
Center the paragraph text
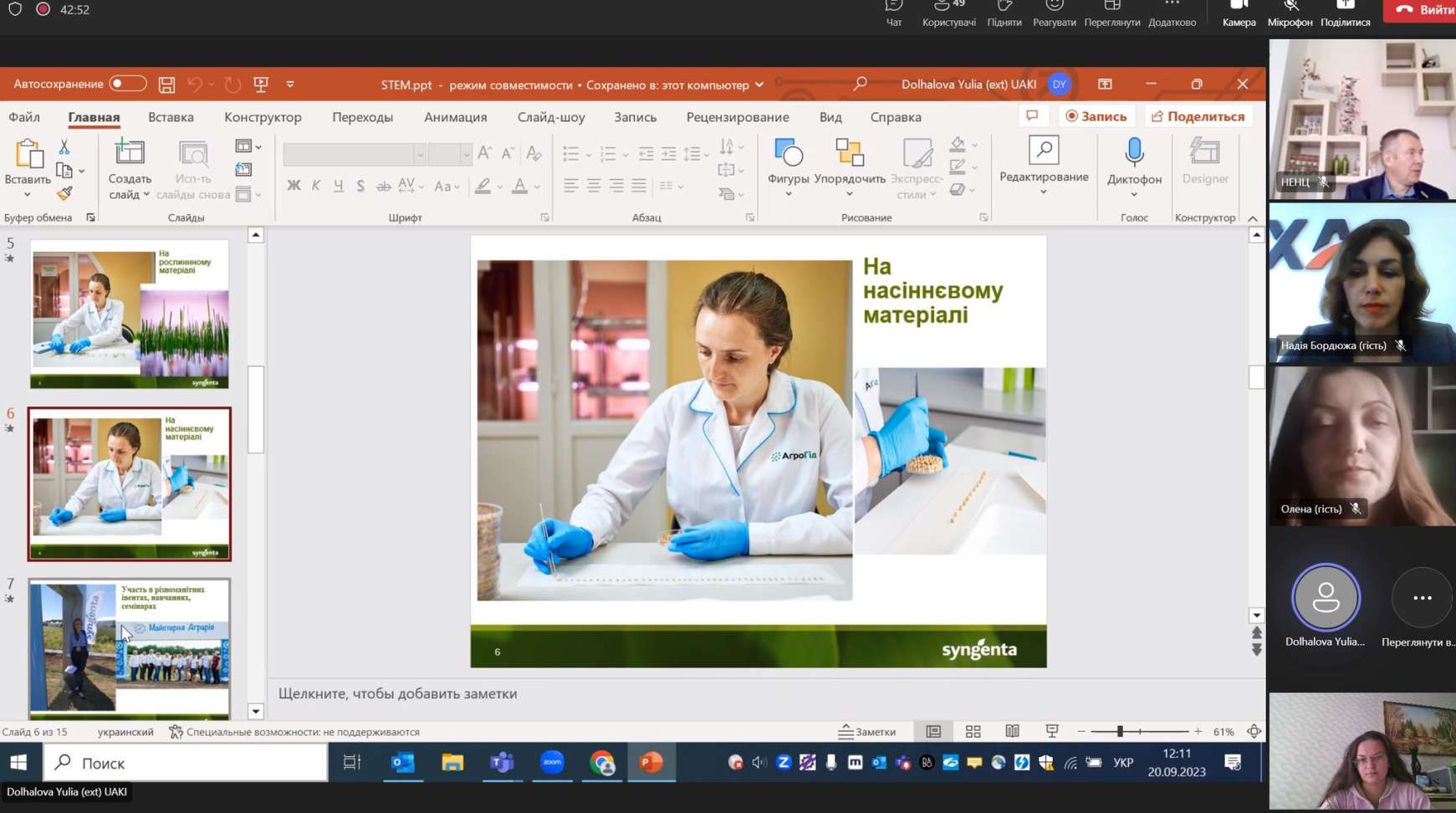[594, 186]
